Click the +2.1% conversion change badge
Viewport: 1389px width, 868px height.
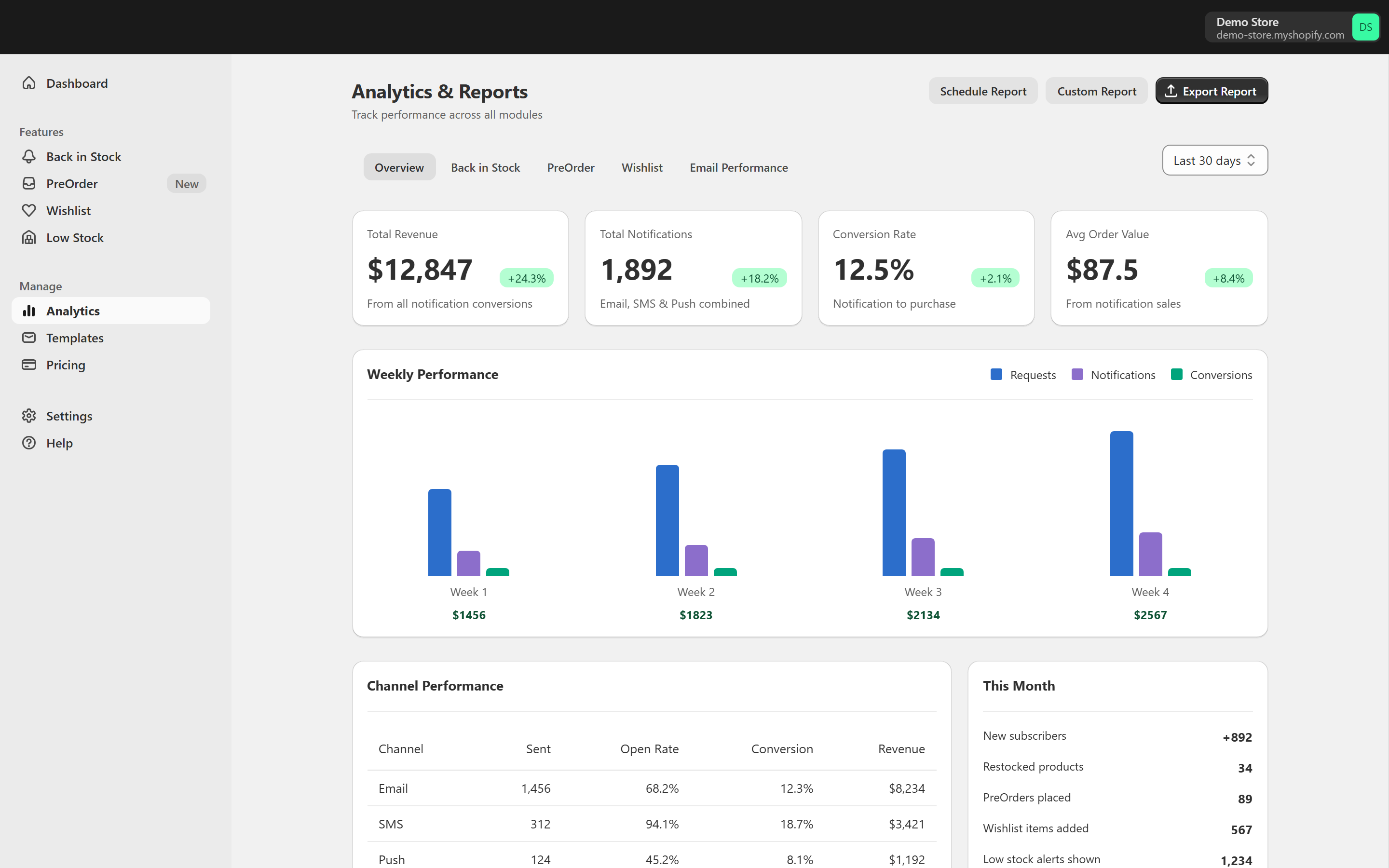[x=995, y=278]
